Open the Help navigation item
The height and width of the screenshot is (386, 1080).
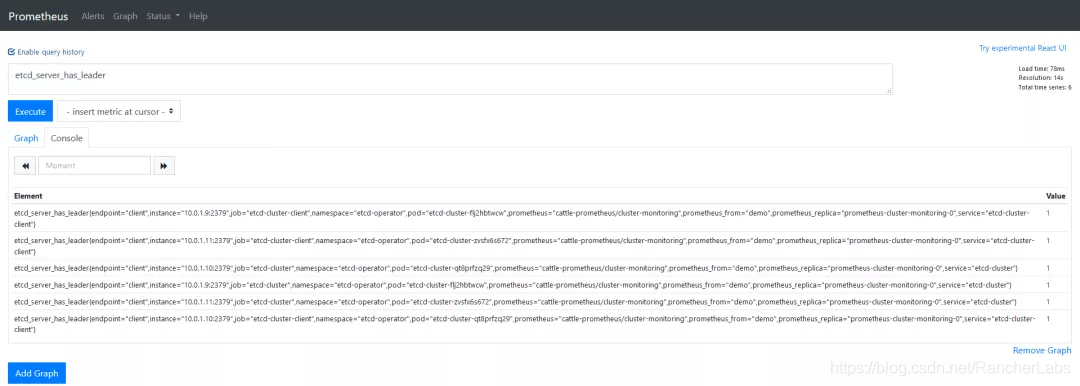(x=198, y=16)
